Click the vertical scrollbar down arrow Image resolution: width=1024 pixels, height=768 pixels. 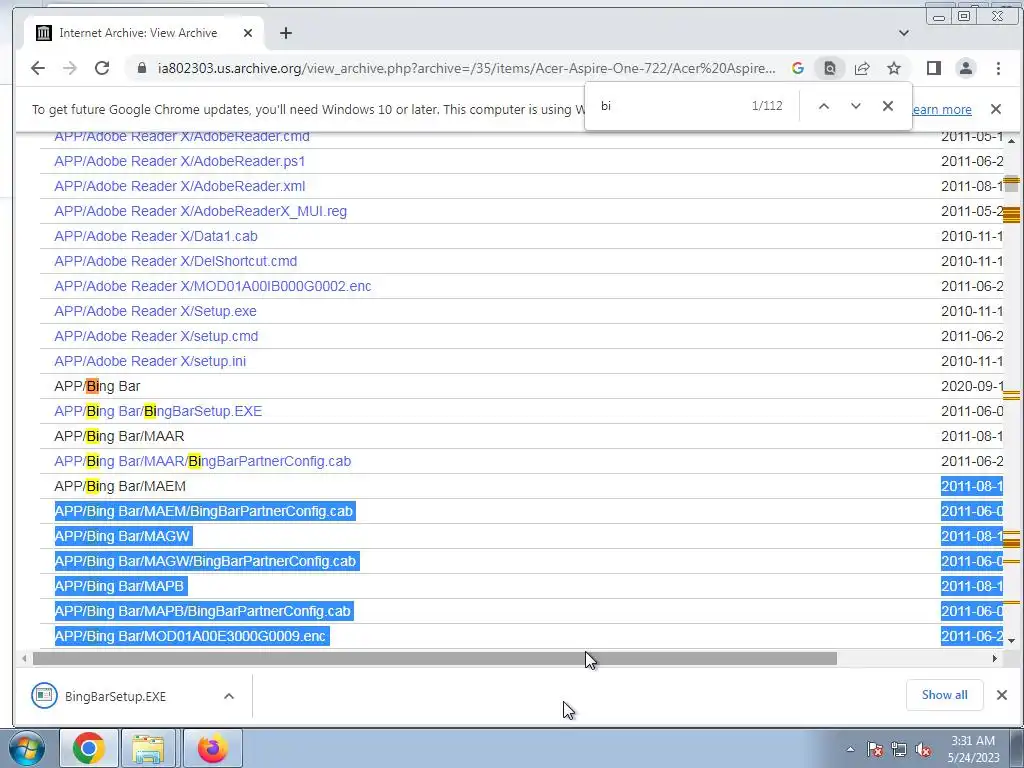(1012, 641)
